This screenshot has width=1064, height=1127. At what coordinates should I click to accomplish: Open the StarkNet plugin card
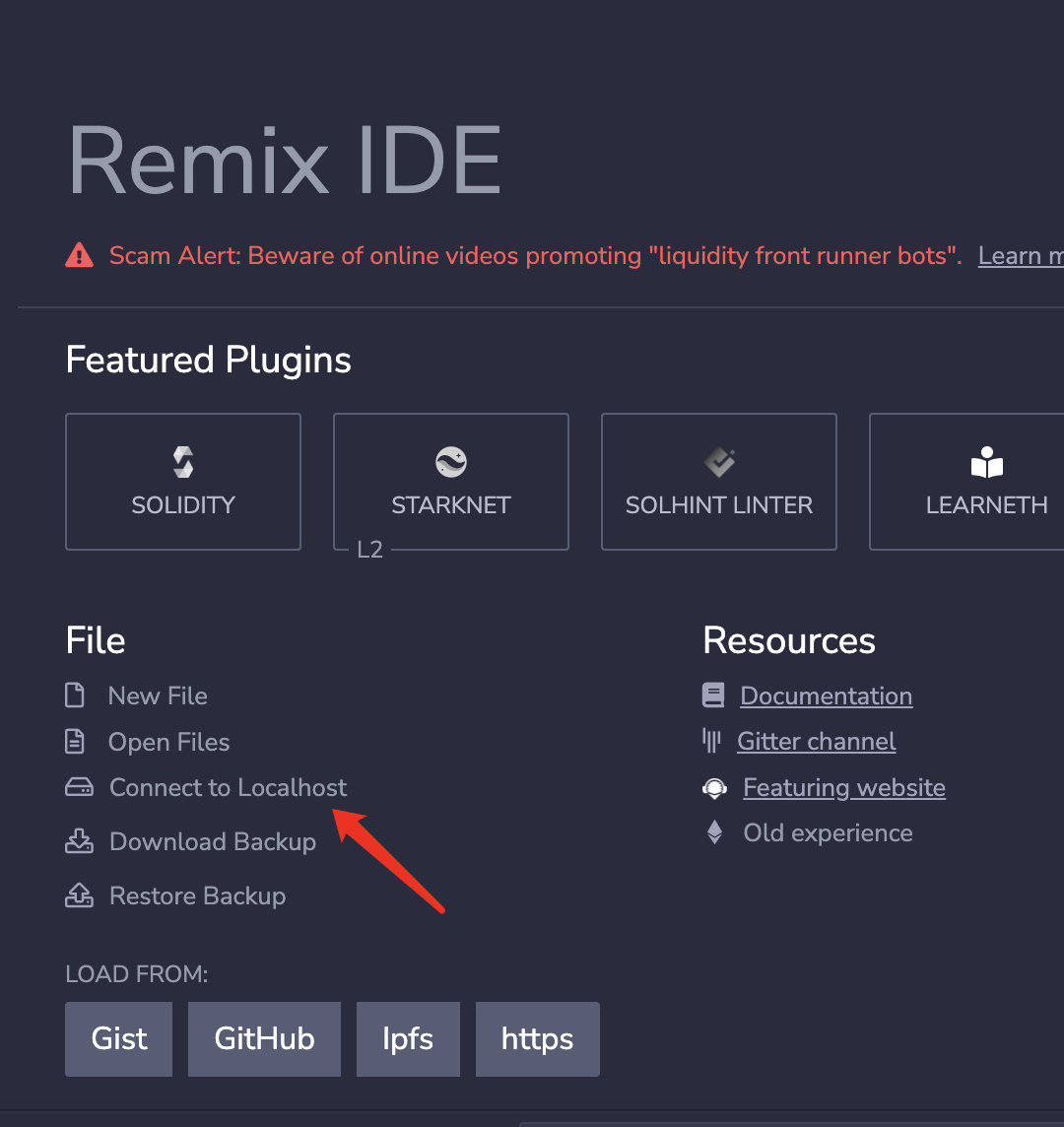451,482
